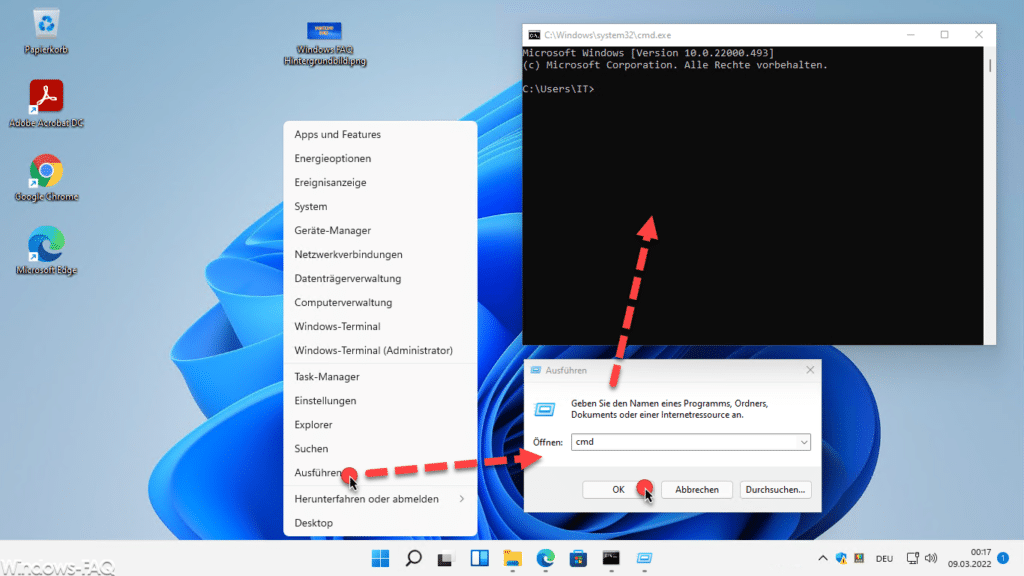The width and height of the screenshot is (1024, 576).
Task: Open the Papierkorb desktop icon
Action: pyautogui.click(x=46, y=31)
